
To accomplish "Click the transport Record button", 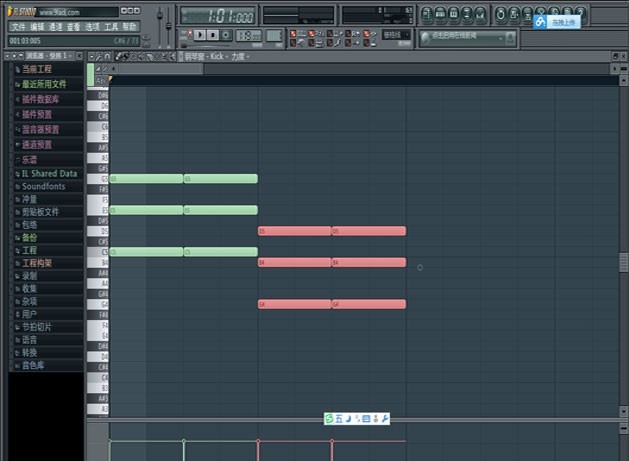I will (x=226, y=35).
